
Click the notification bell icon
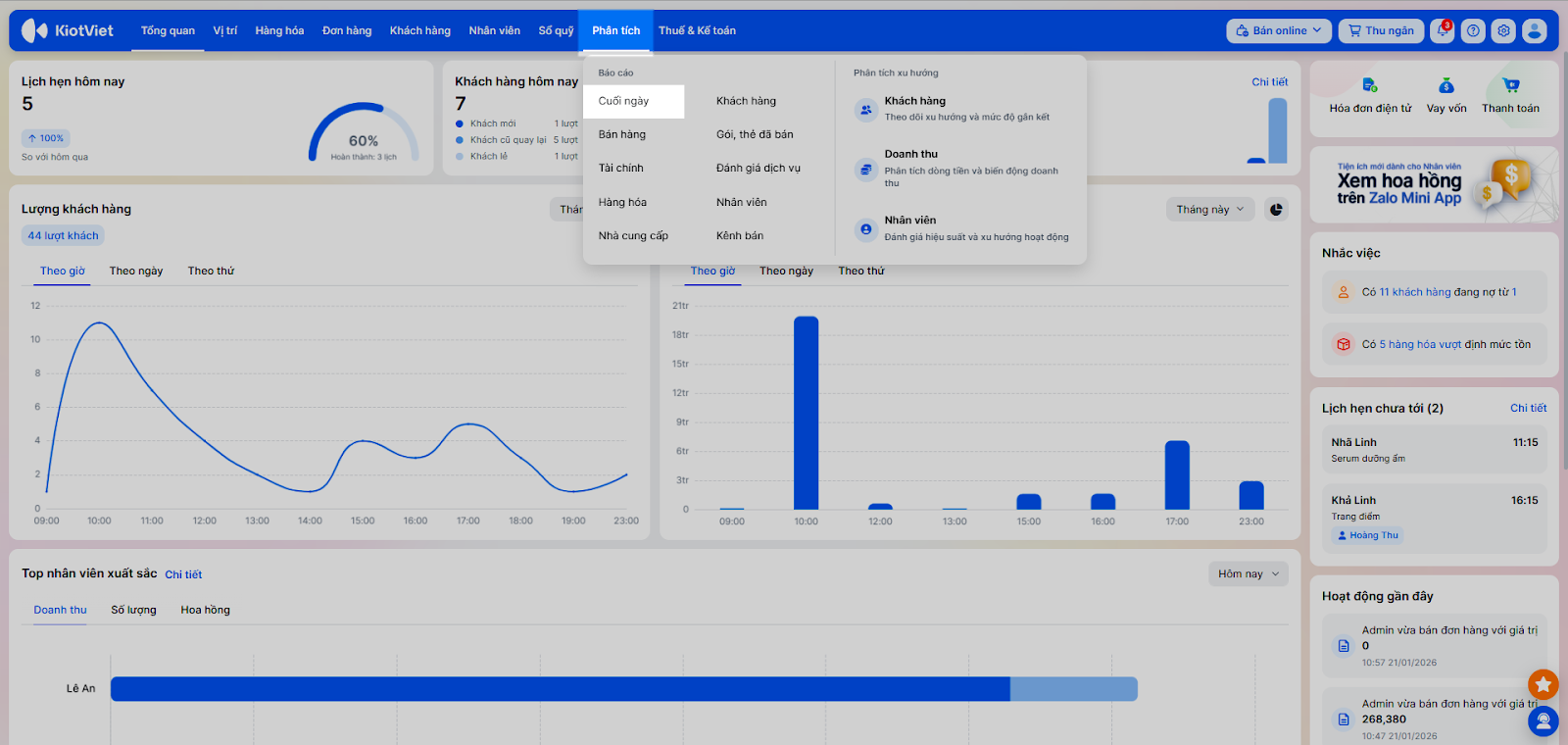[1442, 30]
